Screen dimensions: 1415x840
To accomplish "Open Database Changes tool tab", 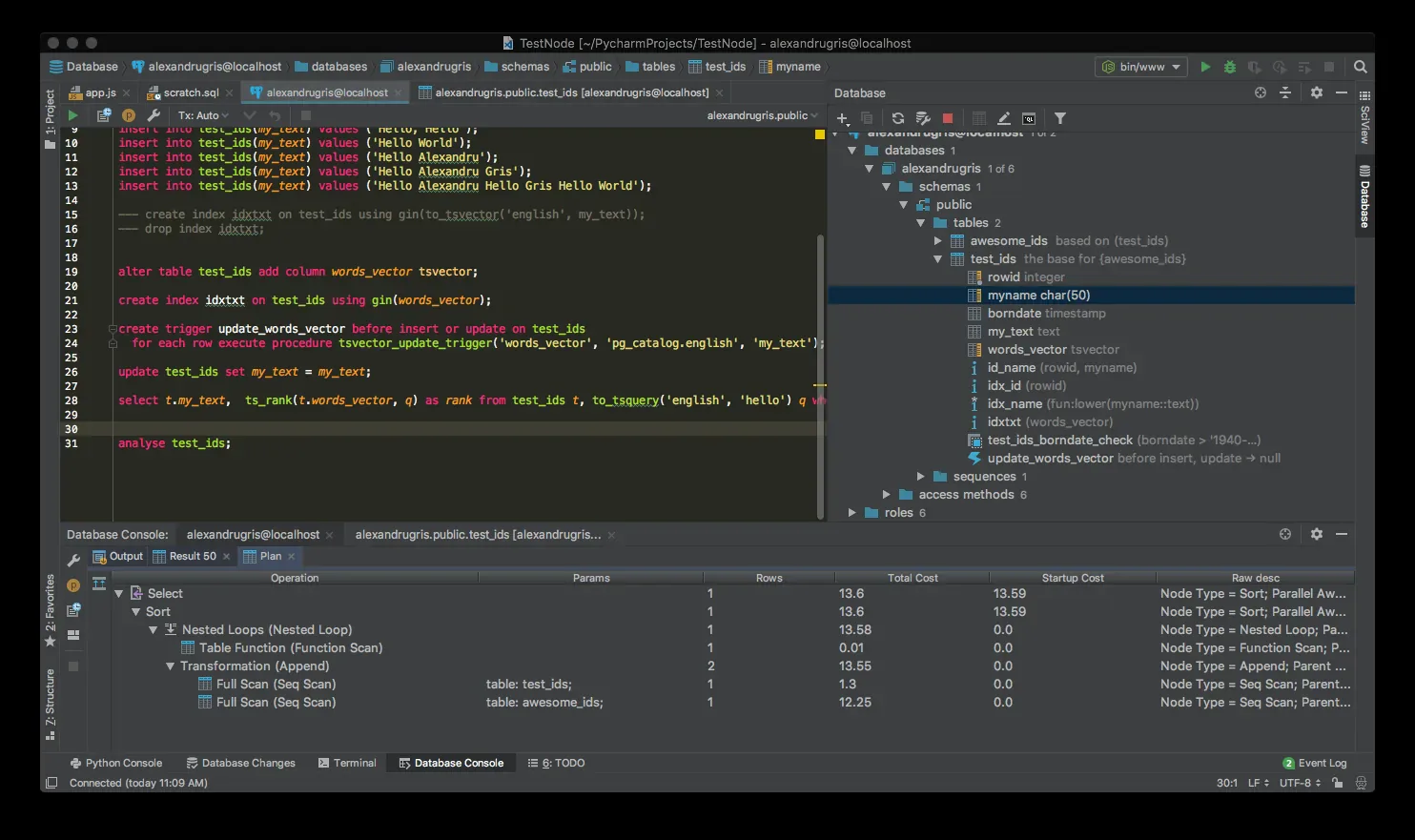I will (x=240, y=763).
